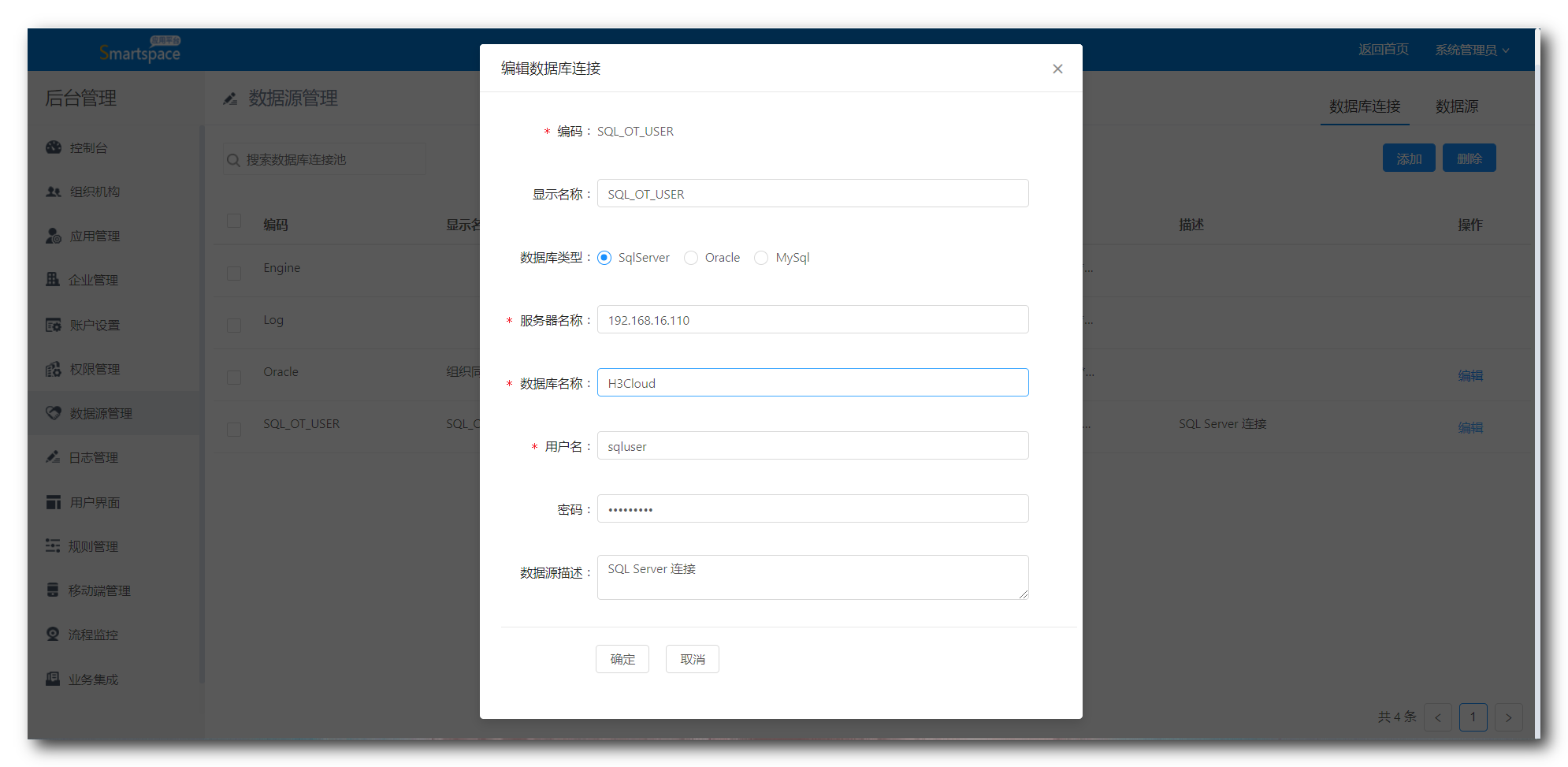This screenshot has height=767, width=1568.
Task: Click the icon beside 移动端管理
Action: pyautogui.click(x=53, y=590)
